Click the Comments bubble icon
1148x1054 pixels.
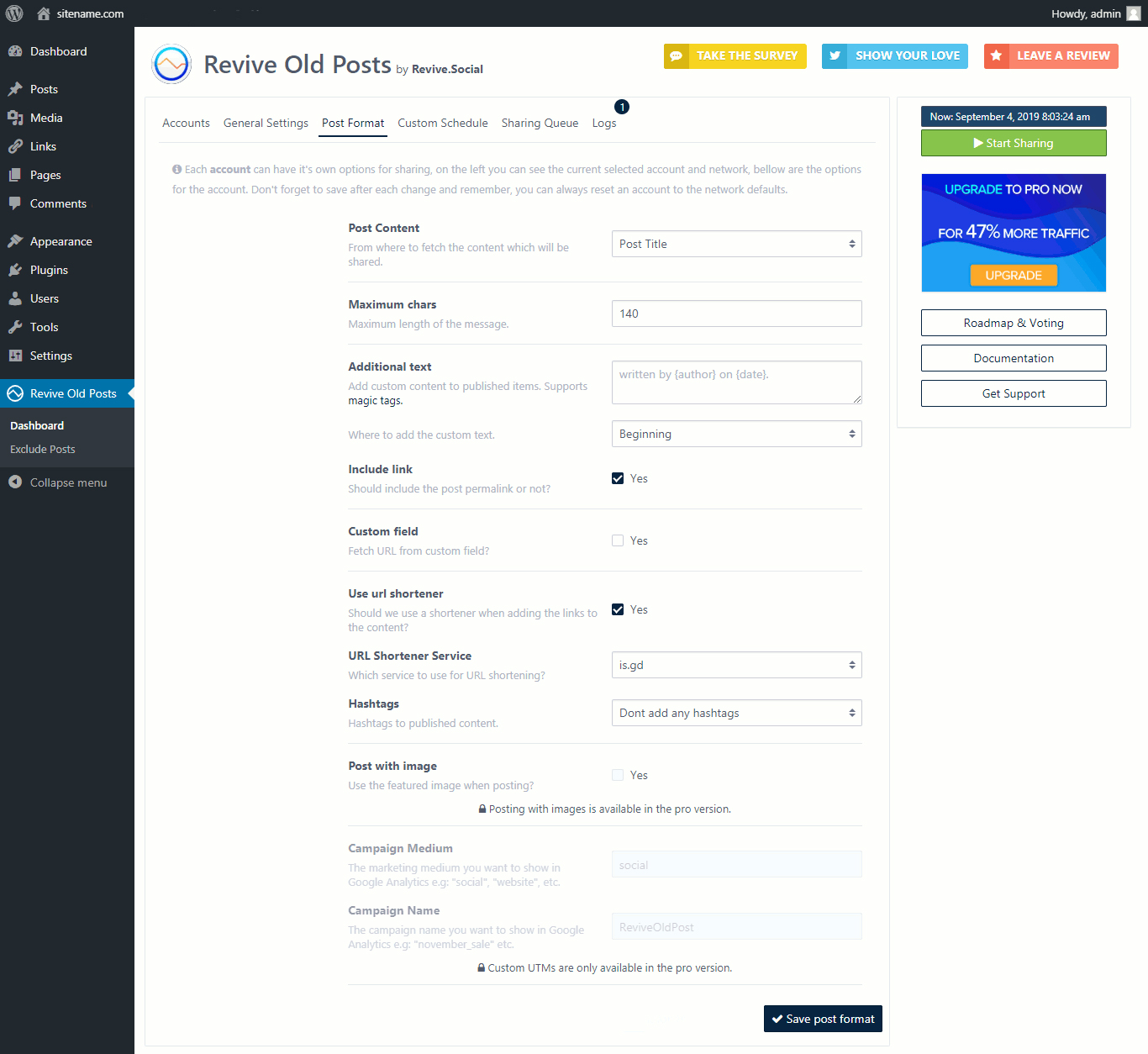[x=15, y=203]
